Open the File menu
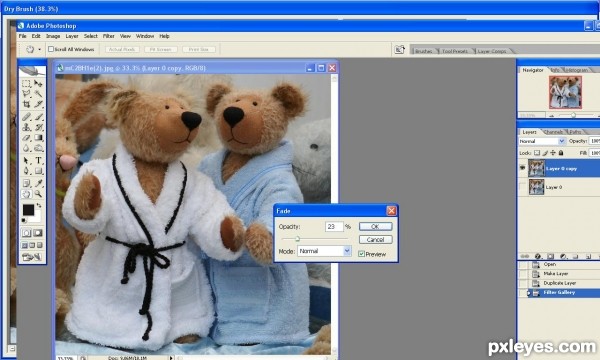 pyautogui.click(x=23, y=36)
